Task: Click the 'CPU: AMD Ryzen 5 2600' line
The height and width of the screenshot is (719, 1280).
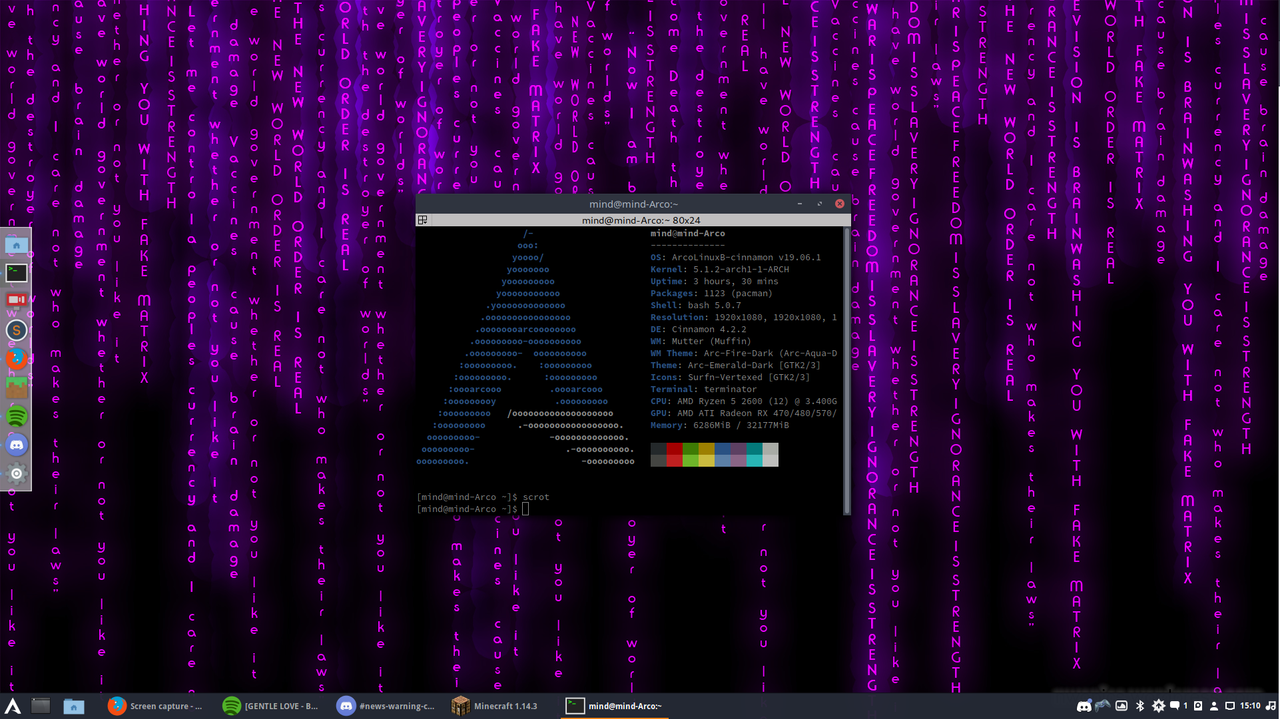Action: coord(743,401)
